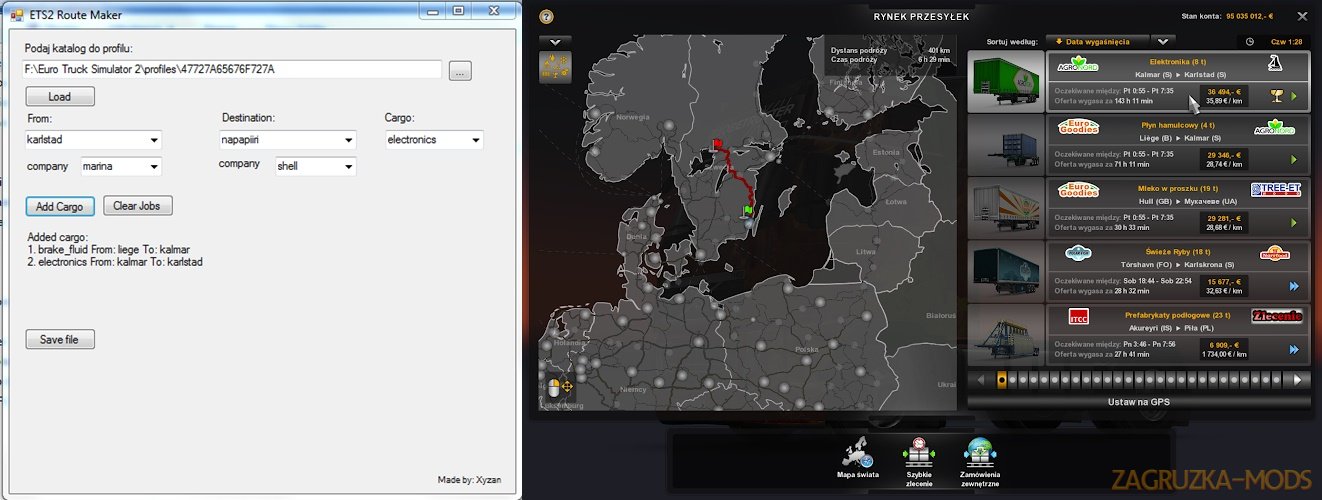Click green arrow on Elektronika job
Viewport: 1322px width, 500px height.
(x=1295, y=96)
